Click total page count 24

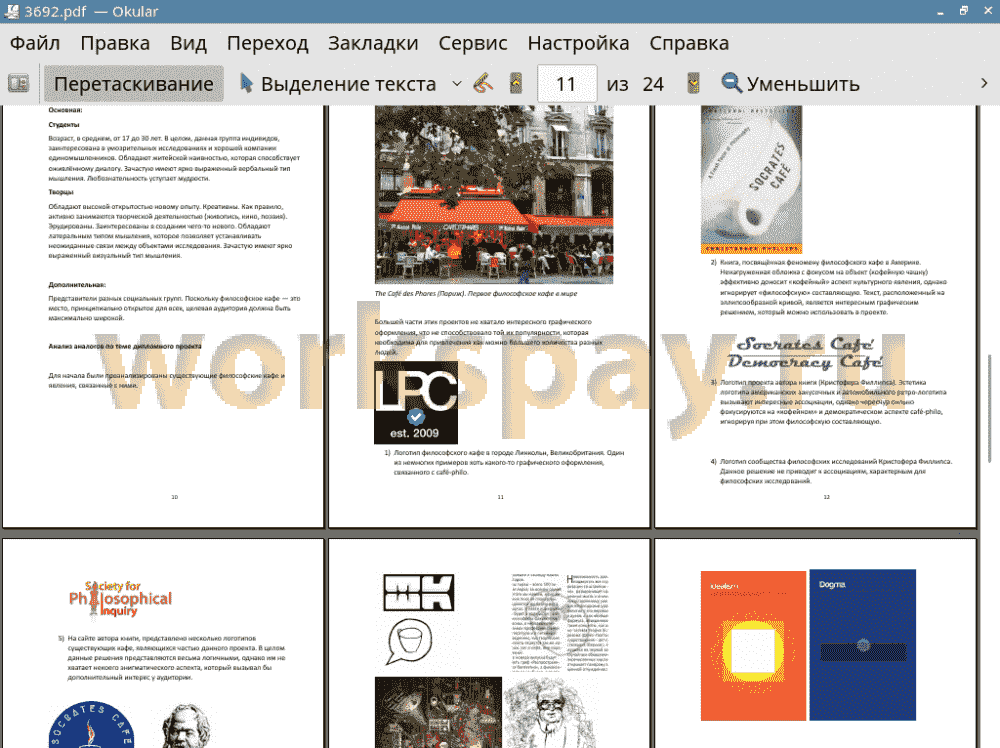click(x=653, y=84)
